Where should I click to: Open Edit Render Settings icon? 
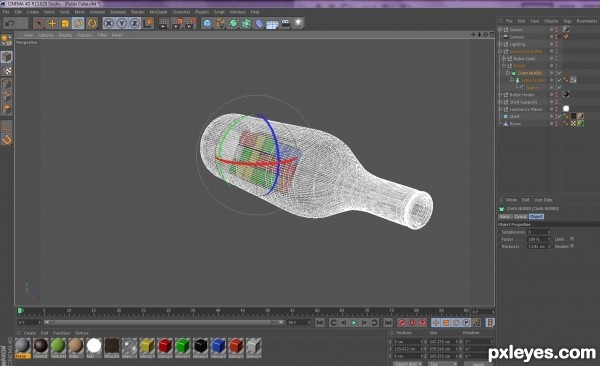pyautogui.click(x=191, y=24)
